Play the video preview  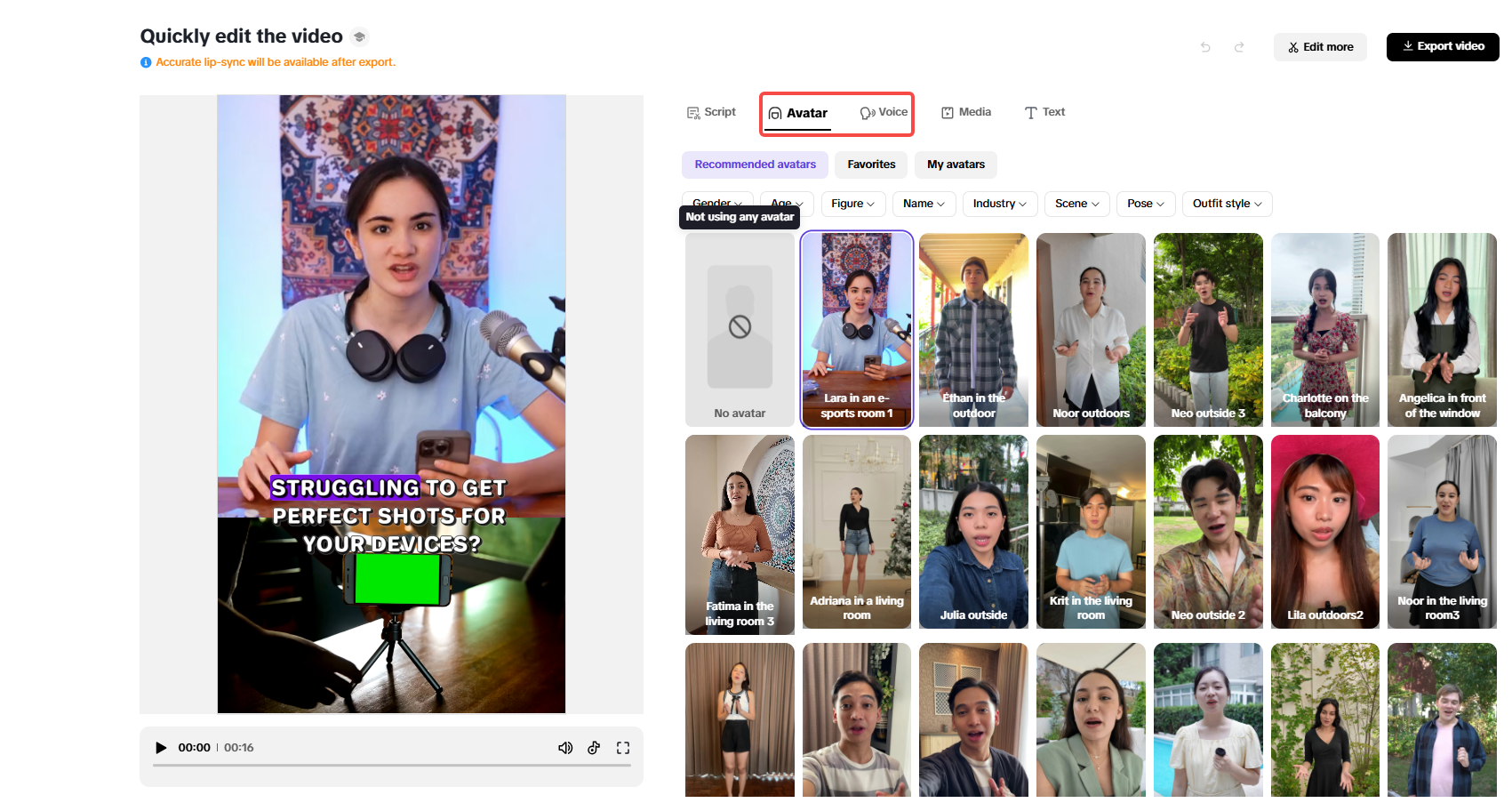pyautogui.click(x=161, y=748)
